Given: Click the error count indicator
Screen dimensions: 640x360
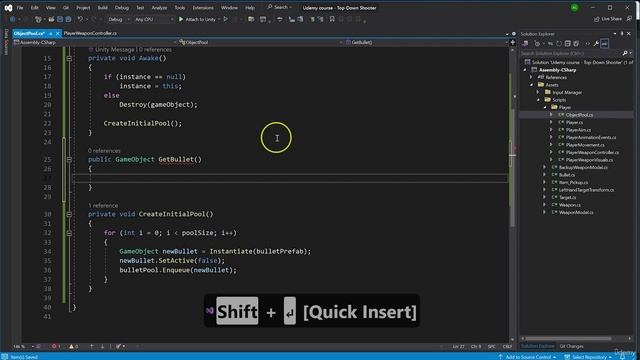Looking at the screenshot, I should (x=56, y=346).
